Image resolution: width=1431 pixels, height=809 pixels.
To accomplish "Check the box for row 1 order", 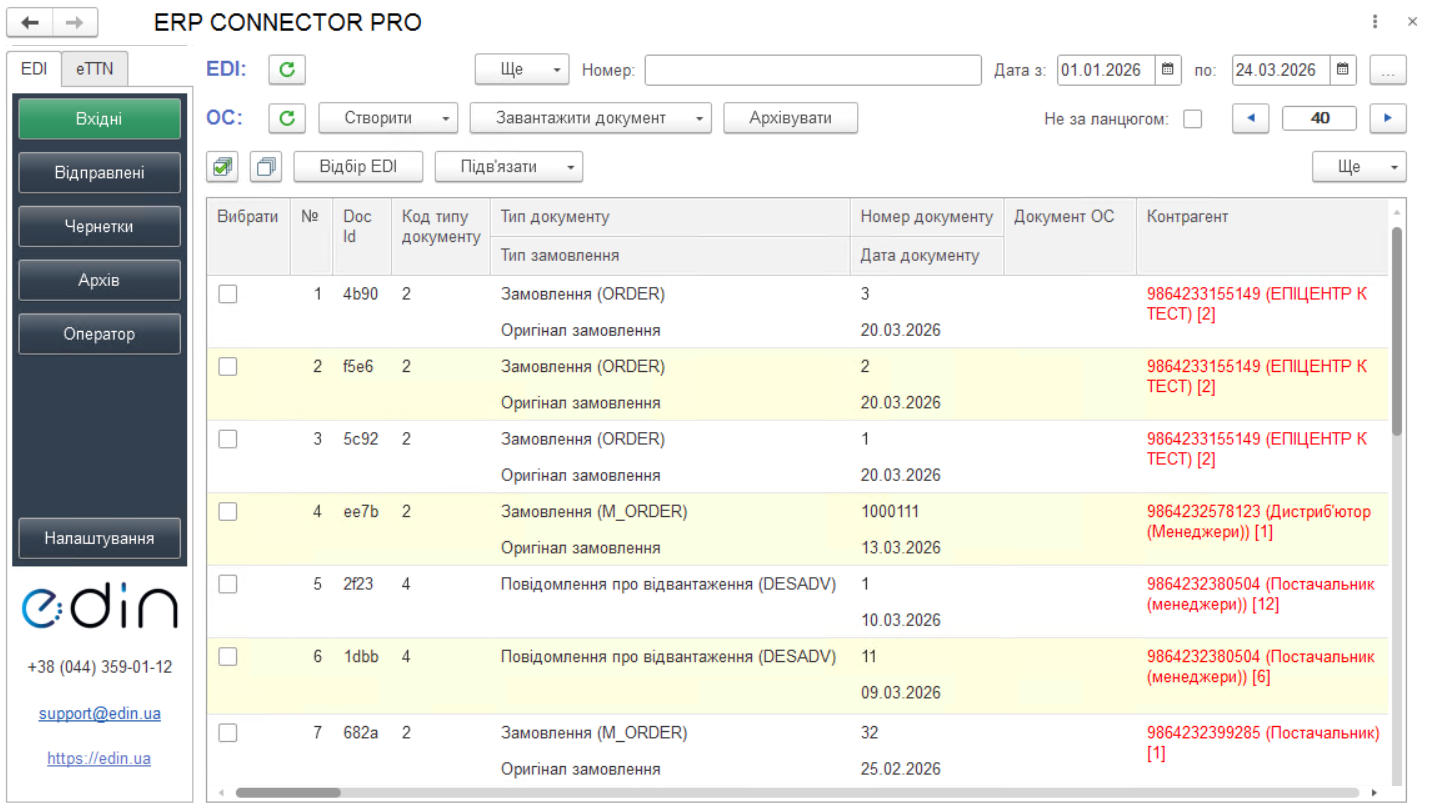I will (x=228, y=294).
